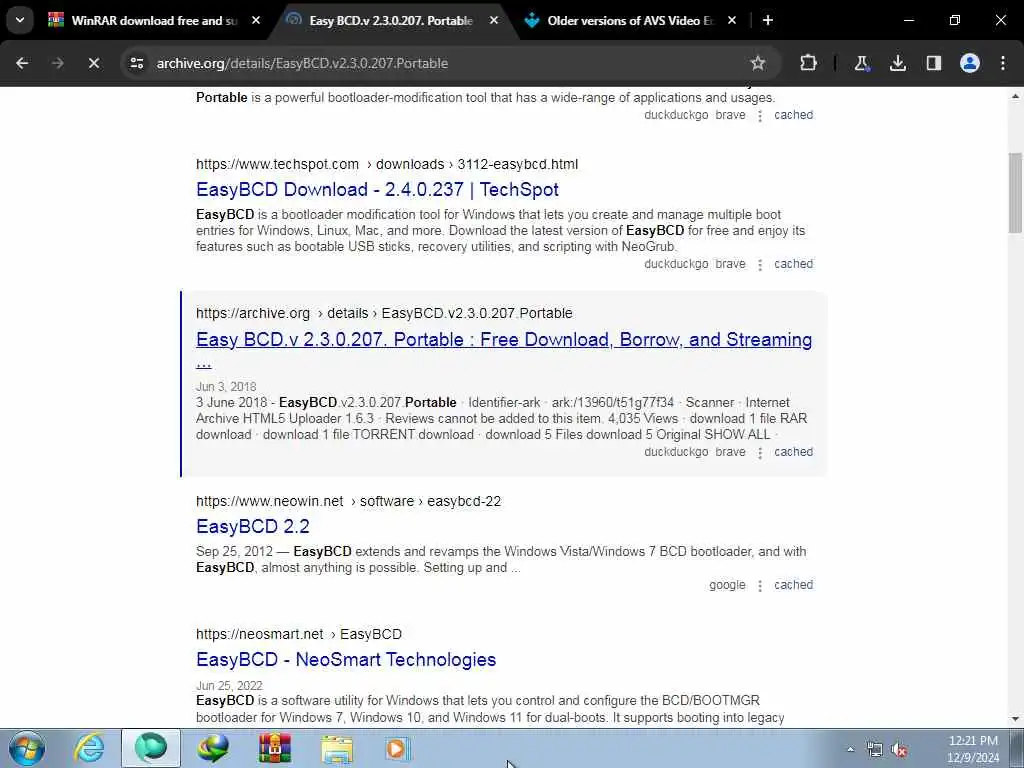Image resolution: width=1024 pixels, height=768 pixels.
Task: Switch to the Easy BCD.v 2.3.0.207 Portable tab
Action: (x=391, y=20)
